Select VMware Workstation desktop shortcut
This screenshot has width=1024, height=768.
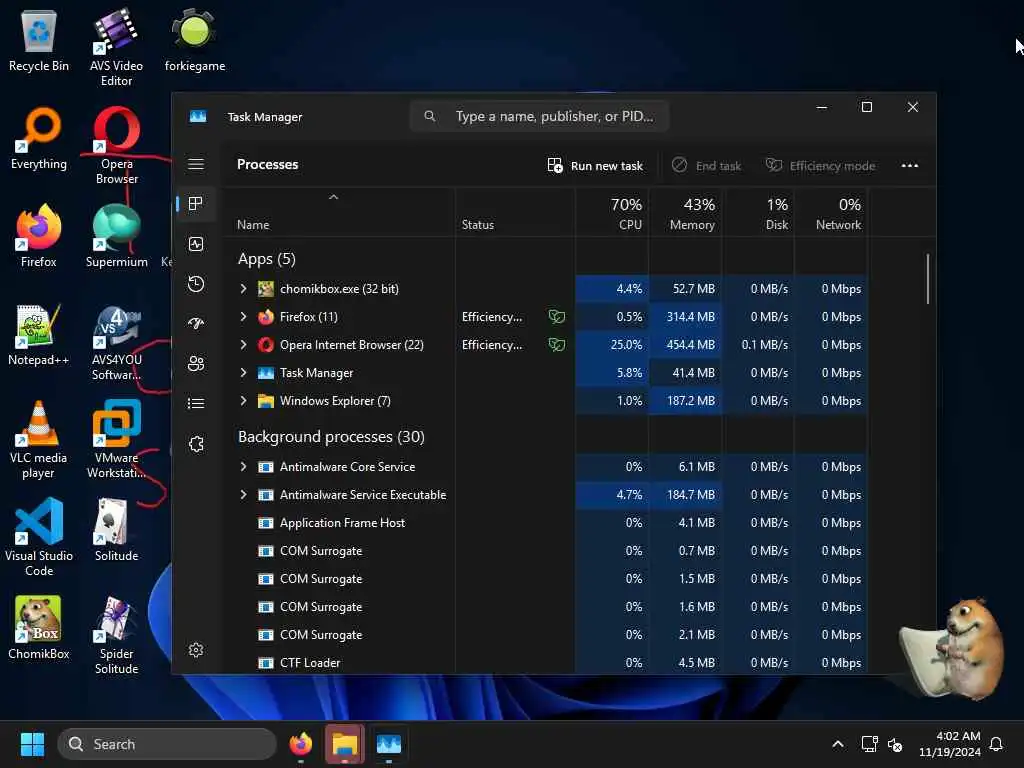coord(116,440)
